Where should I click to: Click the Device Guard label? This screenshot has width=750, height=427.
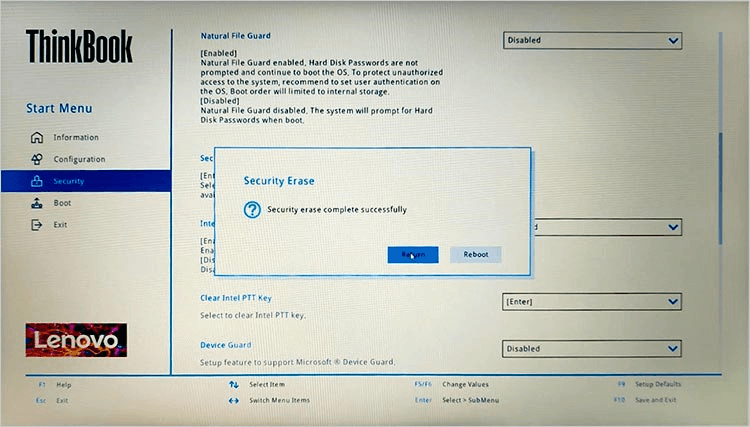[225, 345]
